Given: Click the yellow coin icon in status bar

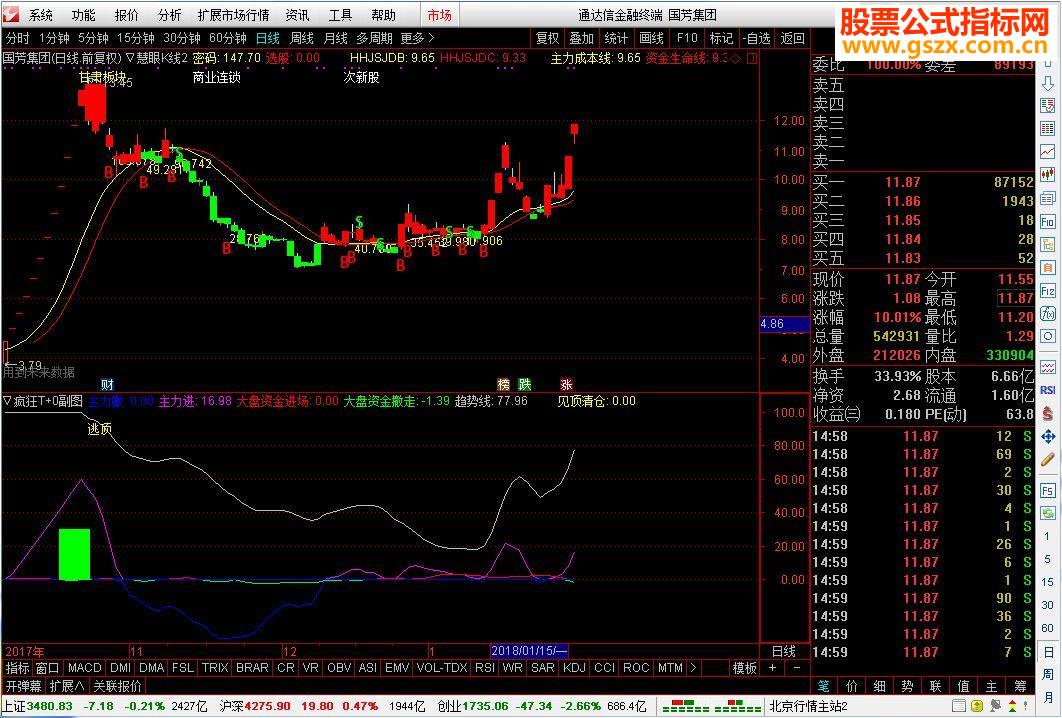Looking at the screenshot, I should pyautogui.click(x=977, y=706).
